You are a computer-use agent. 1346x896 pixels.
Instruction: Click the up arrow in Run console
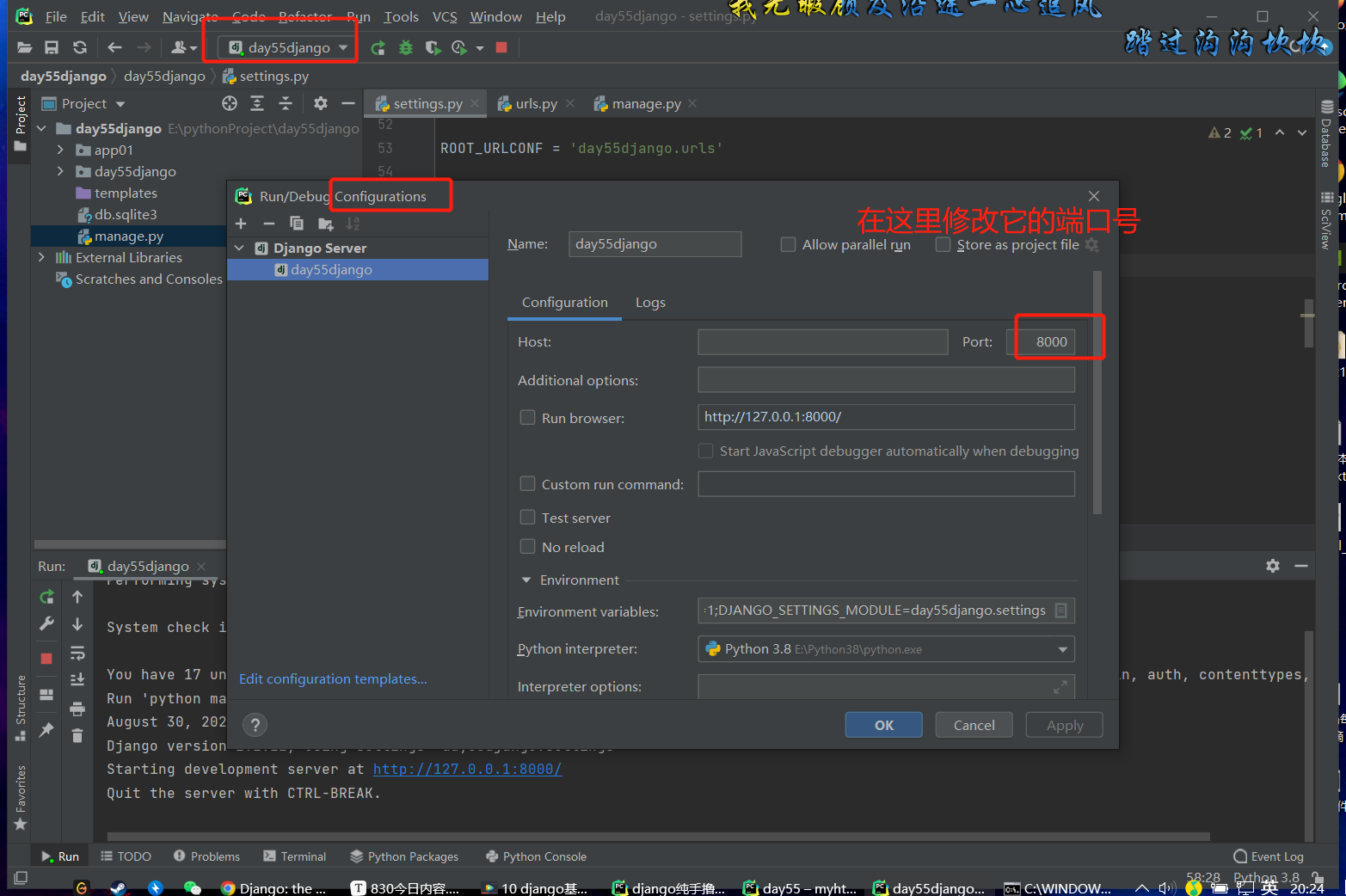coord(77,597)
